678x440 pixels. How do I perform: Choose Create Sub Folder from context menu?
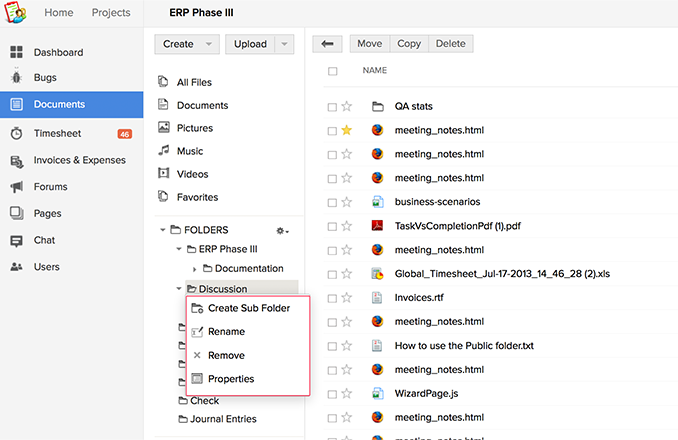[248, 308]
